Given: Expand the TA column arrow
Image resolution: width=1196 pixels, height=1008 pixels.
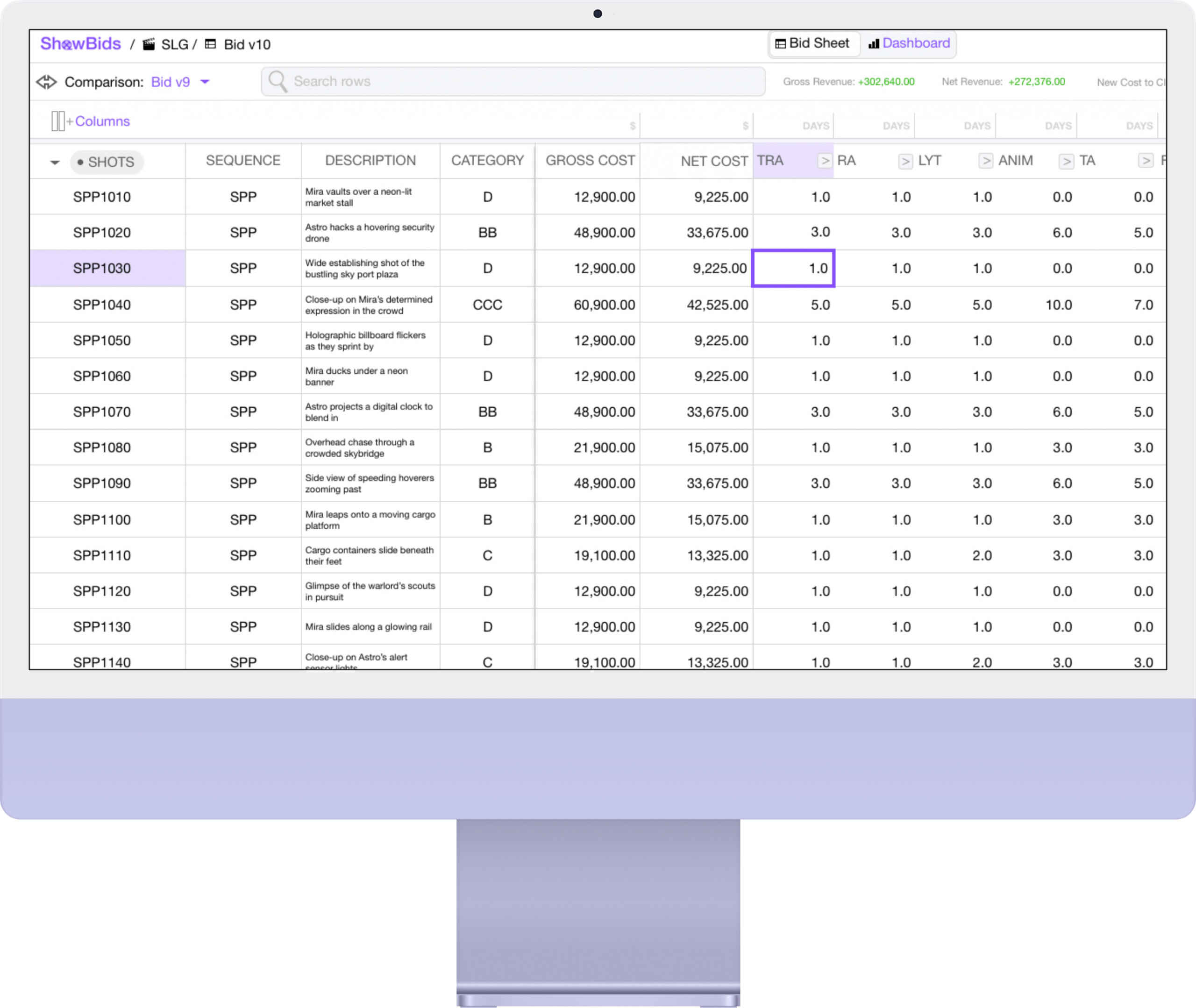Looking at the screenshot, I should 1145,161.
